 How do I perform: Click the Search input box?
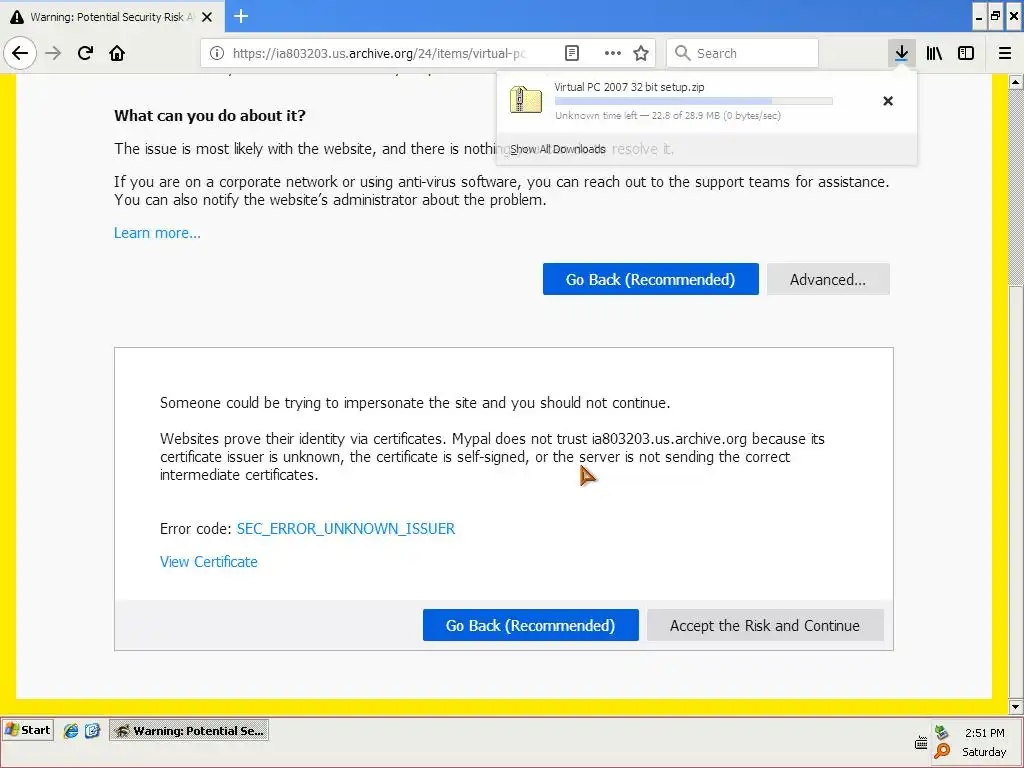coord(743,54)
